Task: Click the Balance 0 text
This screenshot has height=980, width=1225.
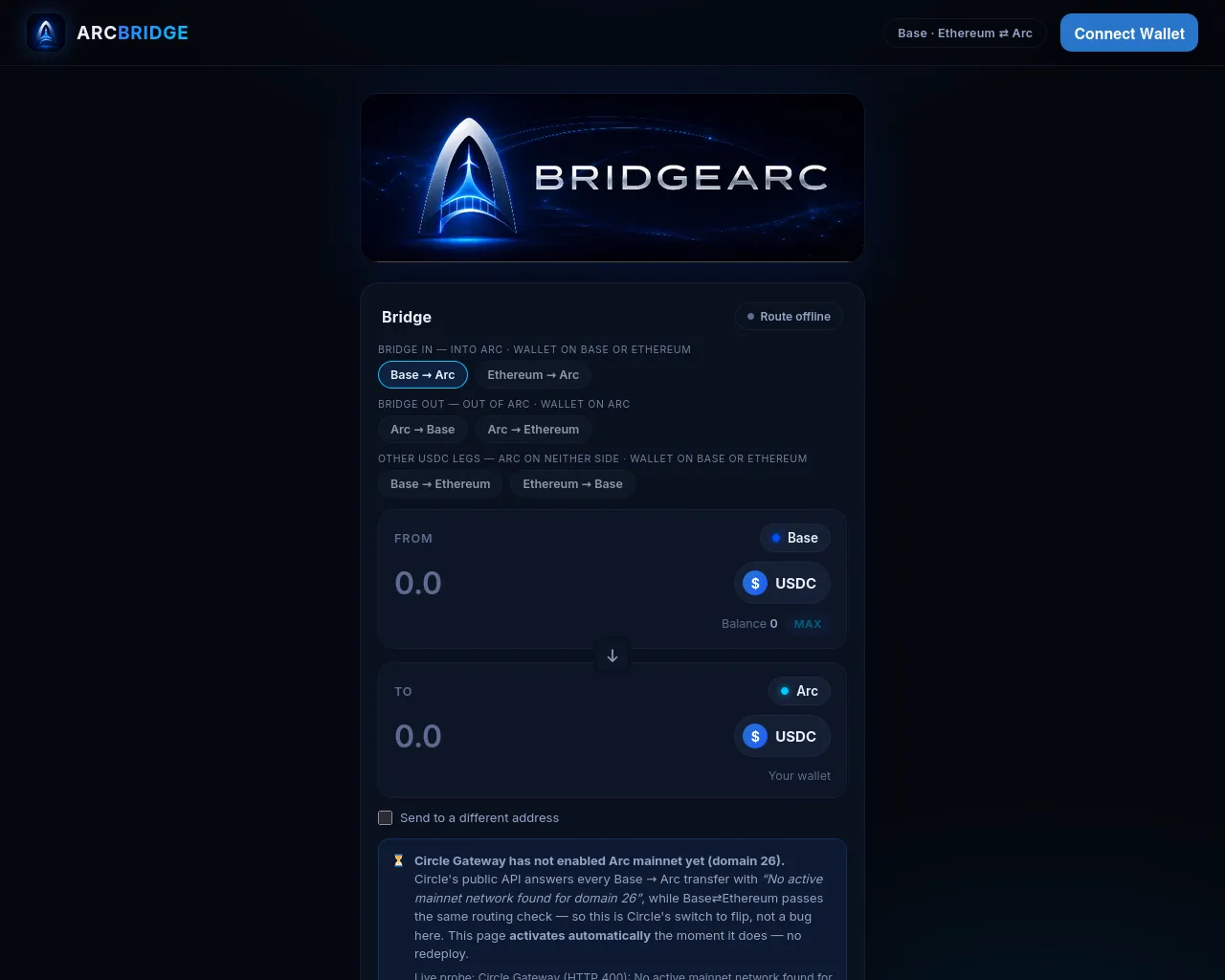Action: pos(749,623)
